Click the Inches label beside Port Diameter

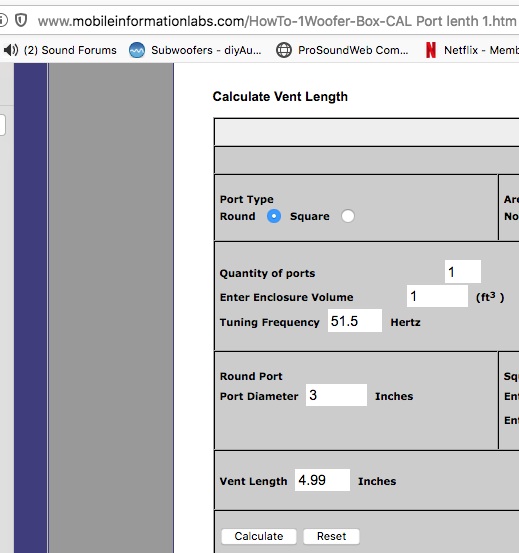pos(394,396)
